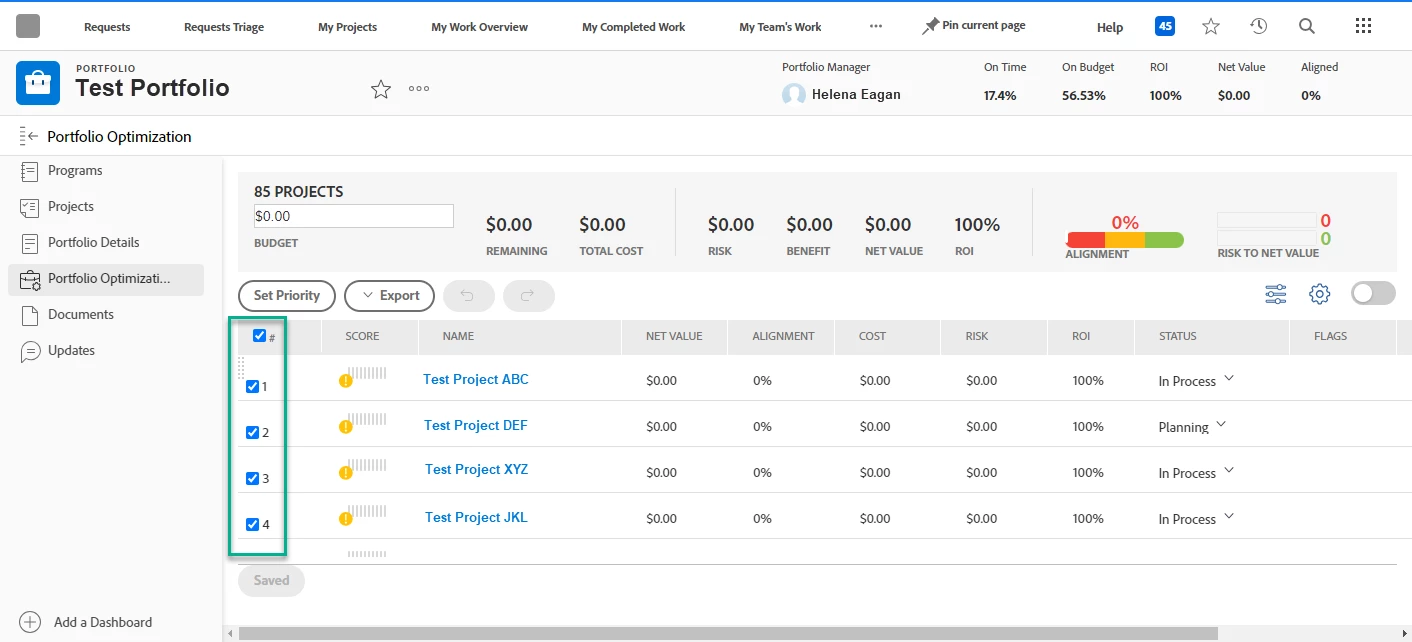Click drag handle beside row 1

241,367
